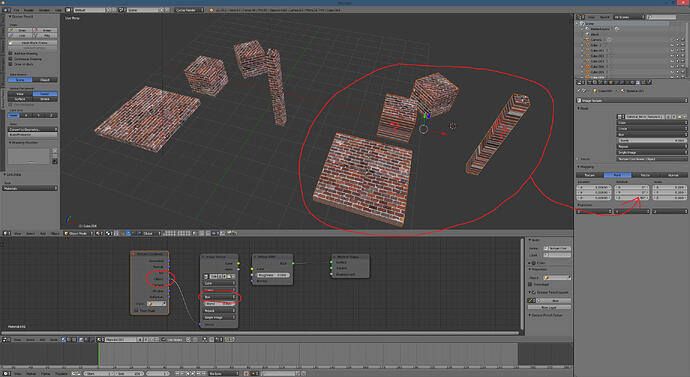
Task: Open the Object properties tab icon
Action: click(610, 83)
